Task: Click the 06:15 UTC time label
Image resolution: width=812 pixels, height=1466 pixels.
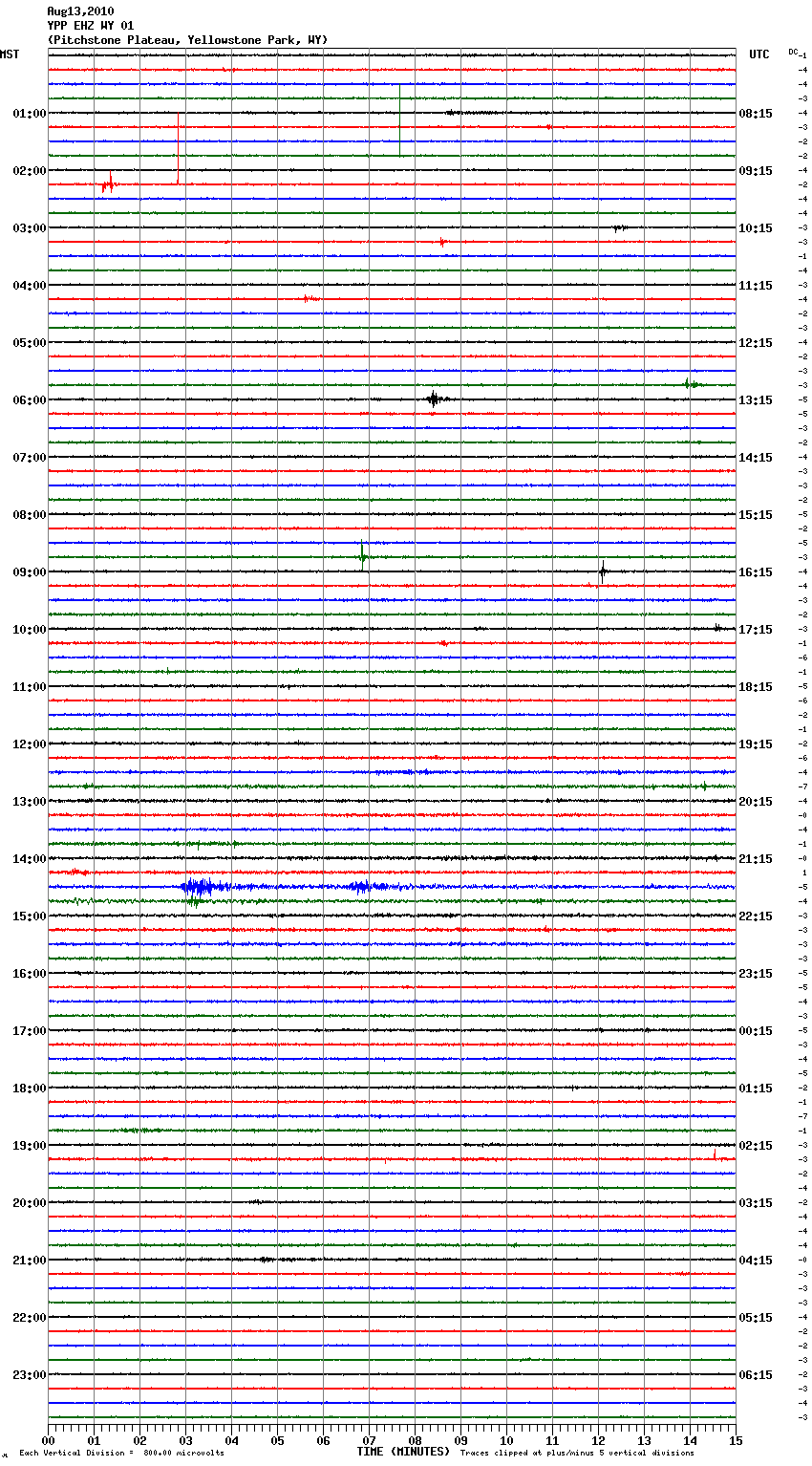Action: point(756,1375)
